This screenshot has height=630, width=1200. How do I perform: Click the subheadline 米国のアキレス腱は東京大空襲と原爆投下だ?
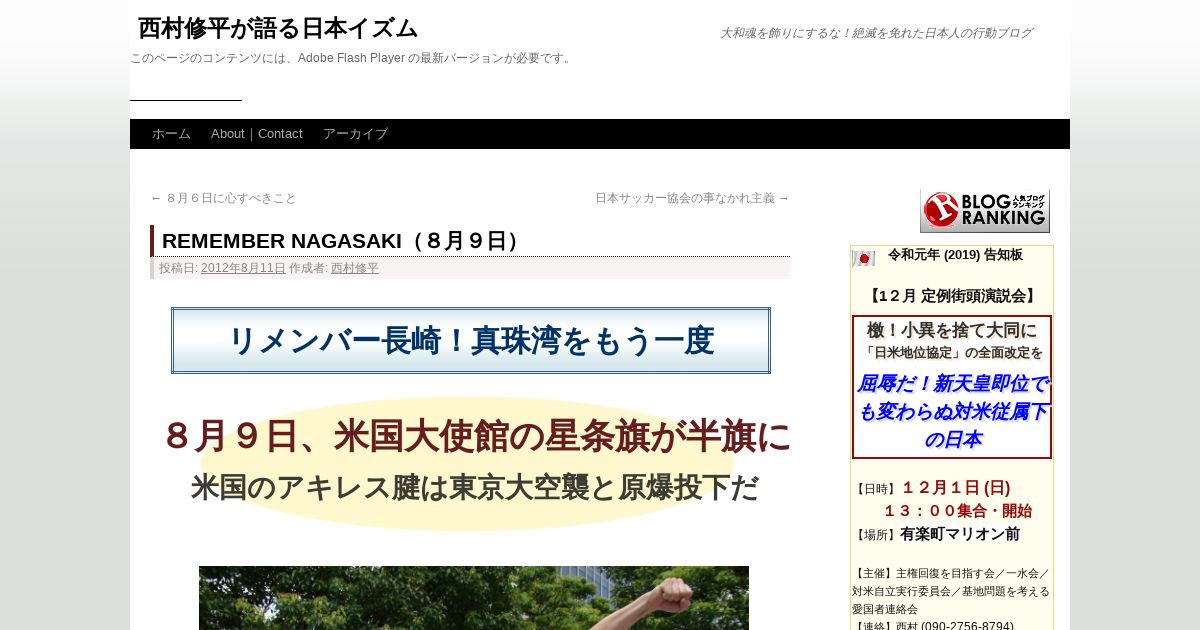(474, 487)
